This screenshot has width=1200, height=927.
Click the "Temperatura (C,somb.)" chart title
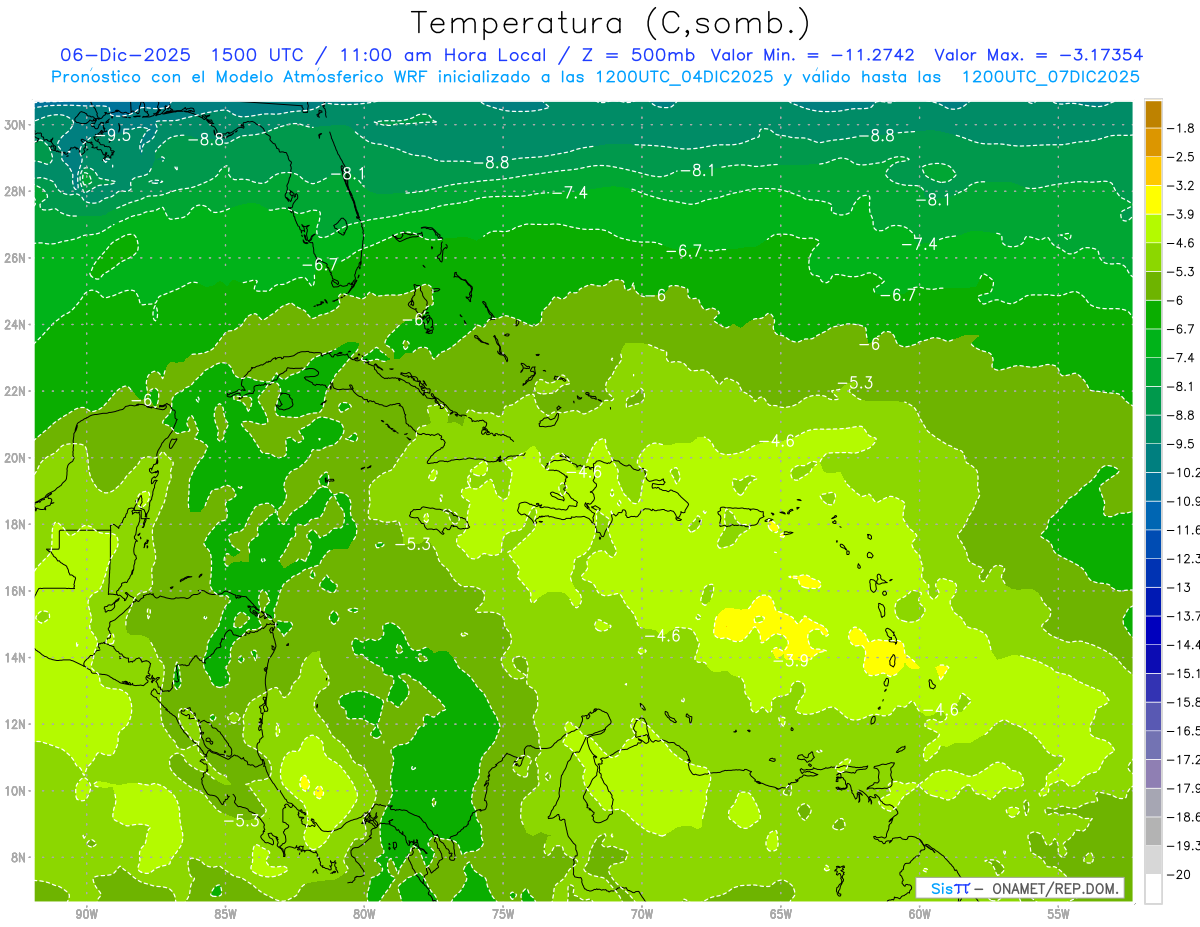611,24
